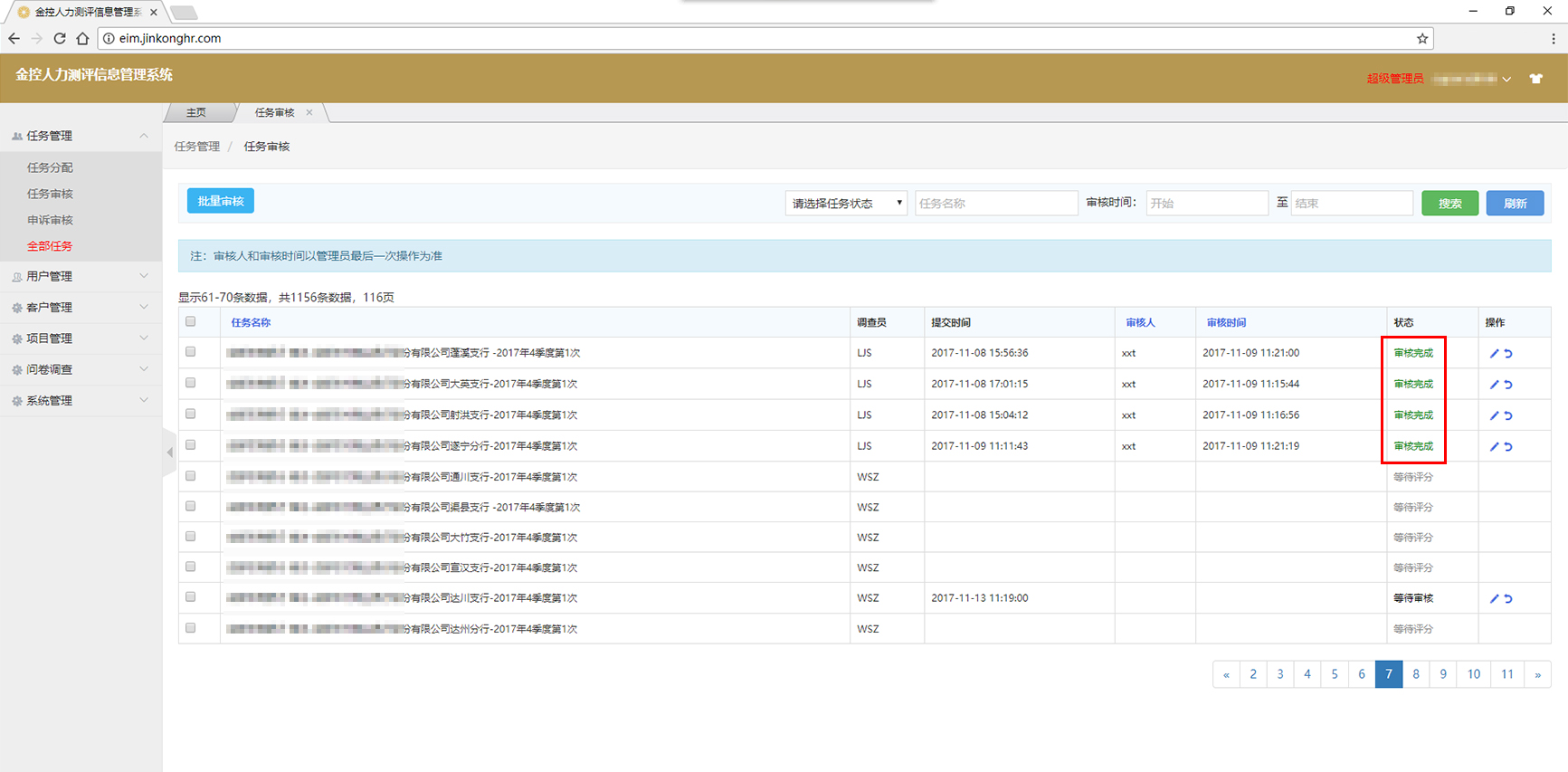The width and height of the screenshot is (1568, 772).
Task: Reload the page using browser refresh icon
Action: (60, 39)
